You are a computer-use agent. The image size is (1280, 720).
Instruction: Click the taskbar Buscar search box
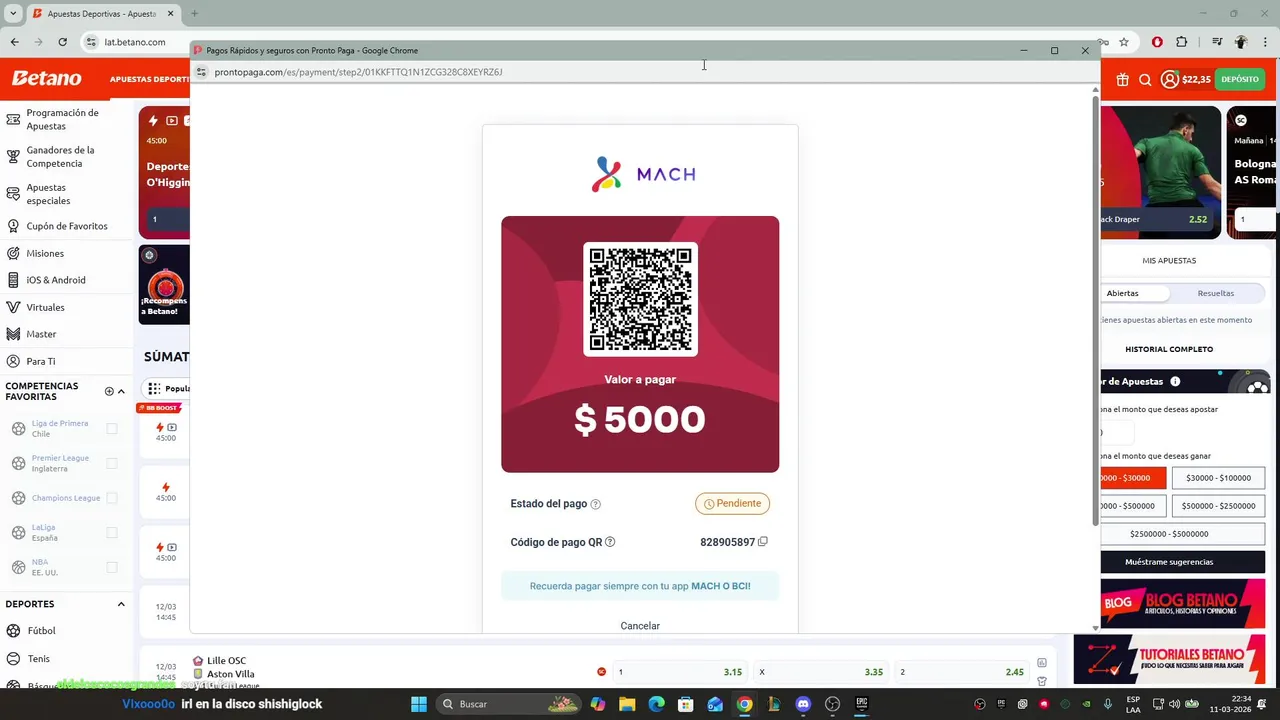[511, 704]
